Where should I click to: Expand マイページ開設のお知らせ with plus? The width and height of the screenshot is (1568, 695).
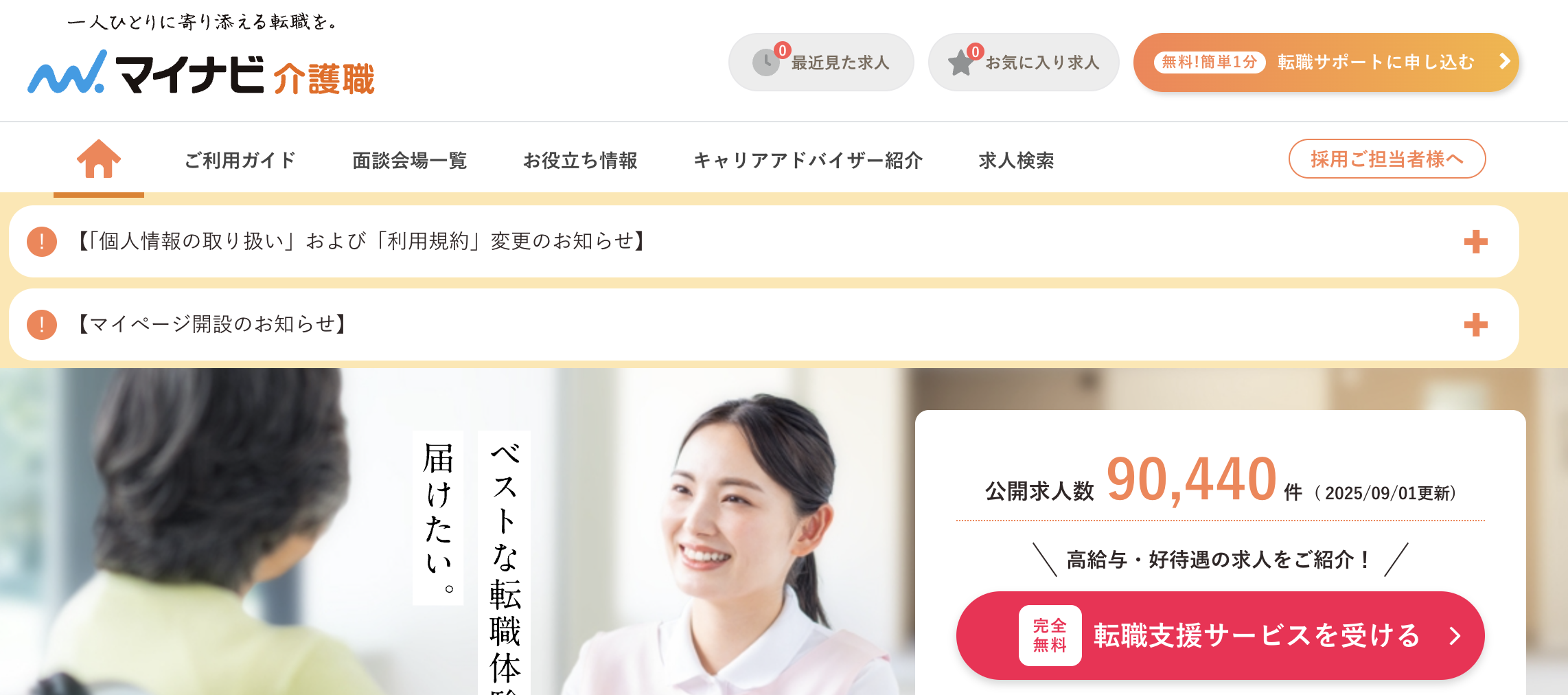(1475, 325)
